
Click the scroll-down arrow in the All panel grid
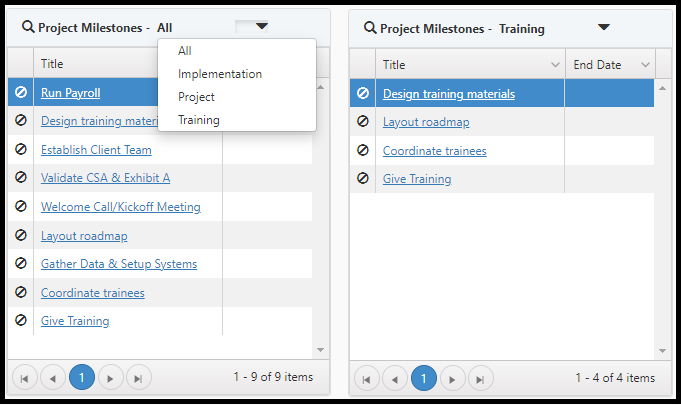(x=321, y=350)
